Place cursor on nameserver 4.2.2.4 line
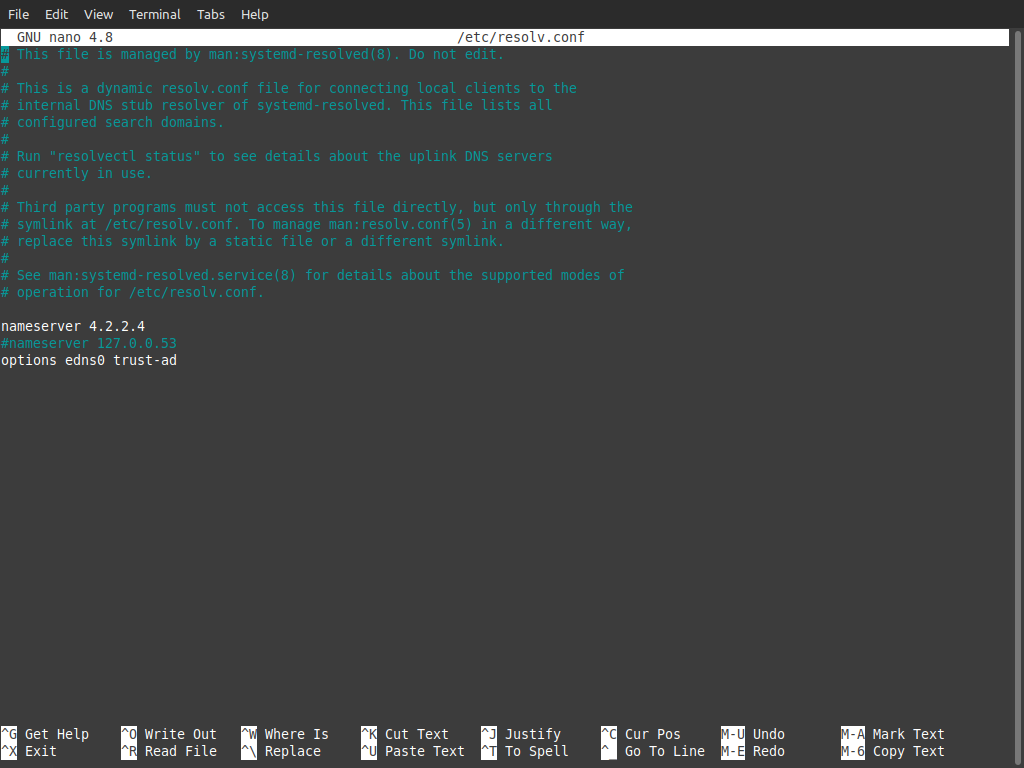 point(73,326)
